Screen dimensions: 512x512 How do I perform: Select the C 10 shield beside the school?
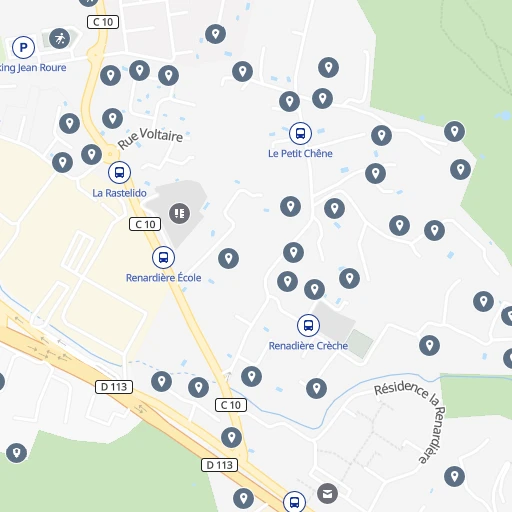click(145, 224)
